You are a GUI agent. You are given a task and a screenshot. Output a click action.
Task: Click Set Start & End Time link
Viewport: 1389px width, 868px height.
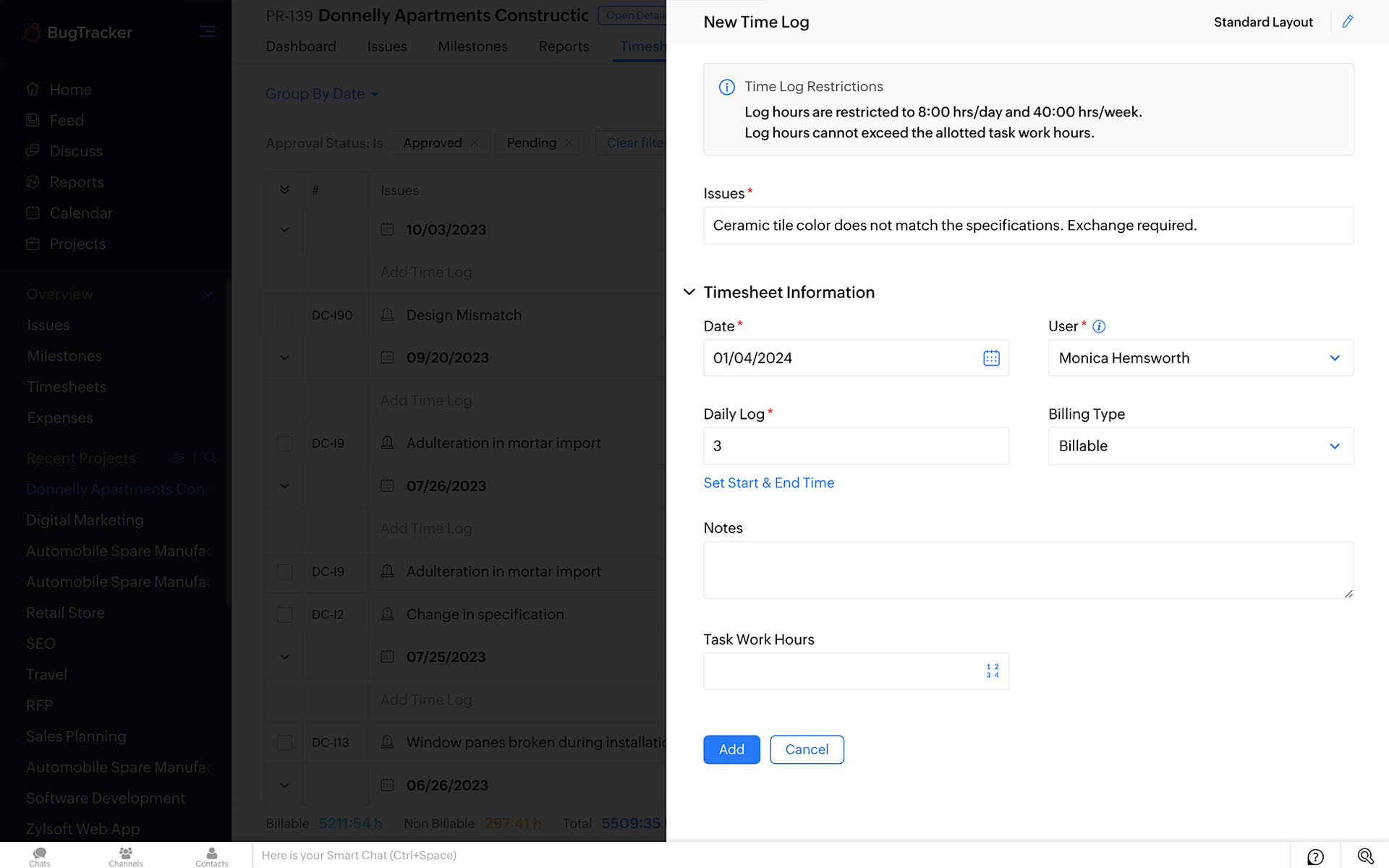pos(768,483)
